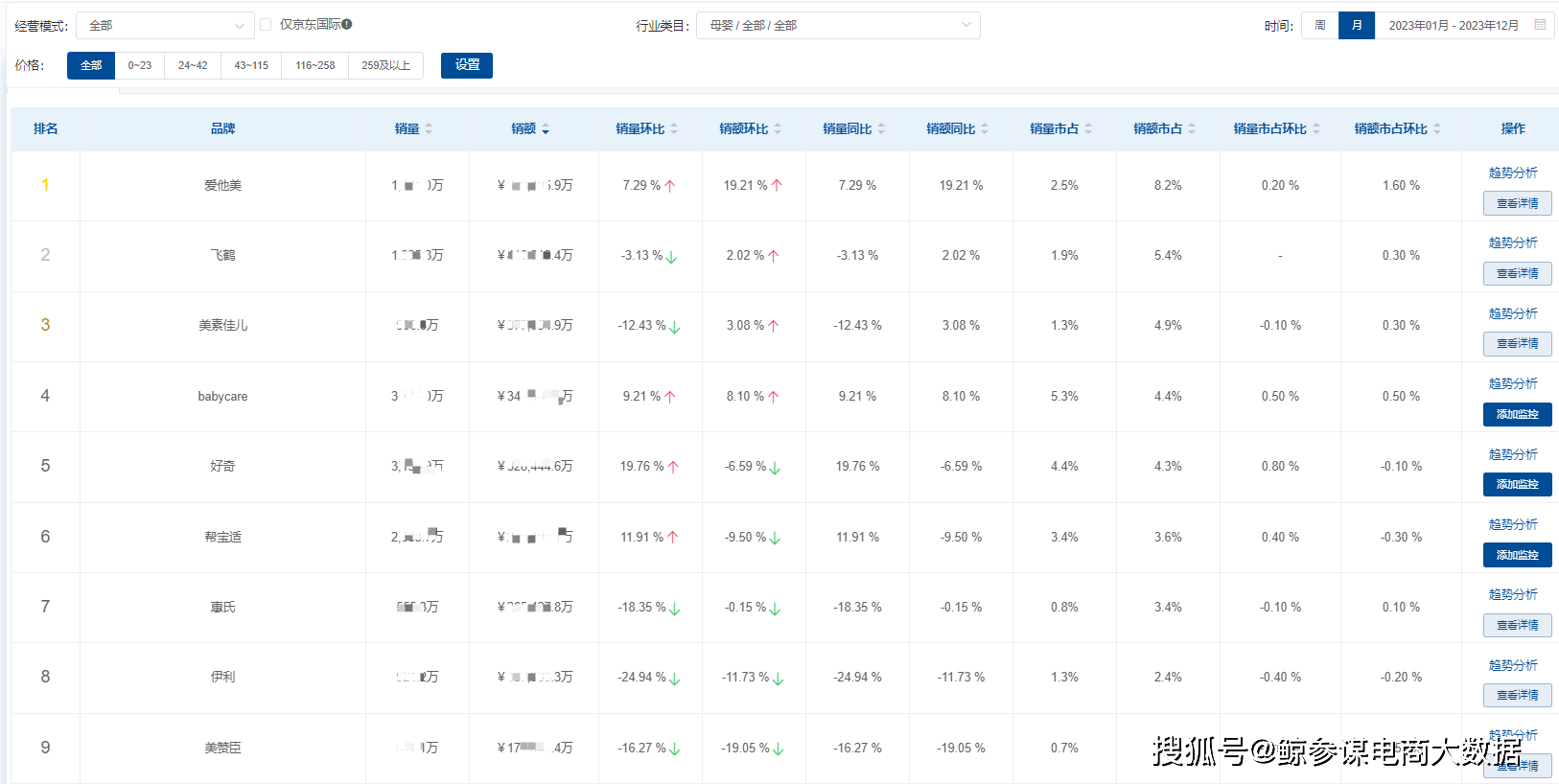The height and width of the screenshot is (784, 1559).
Task: Click the 惠氏 brand name
Action: click(x=223, y=607)
